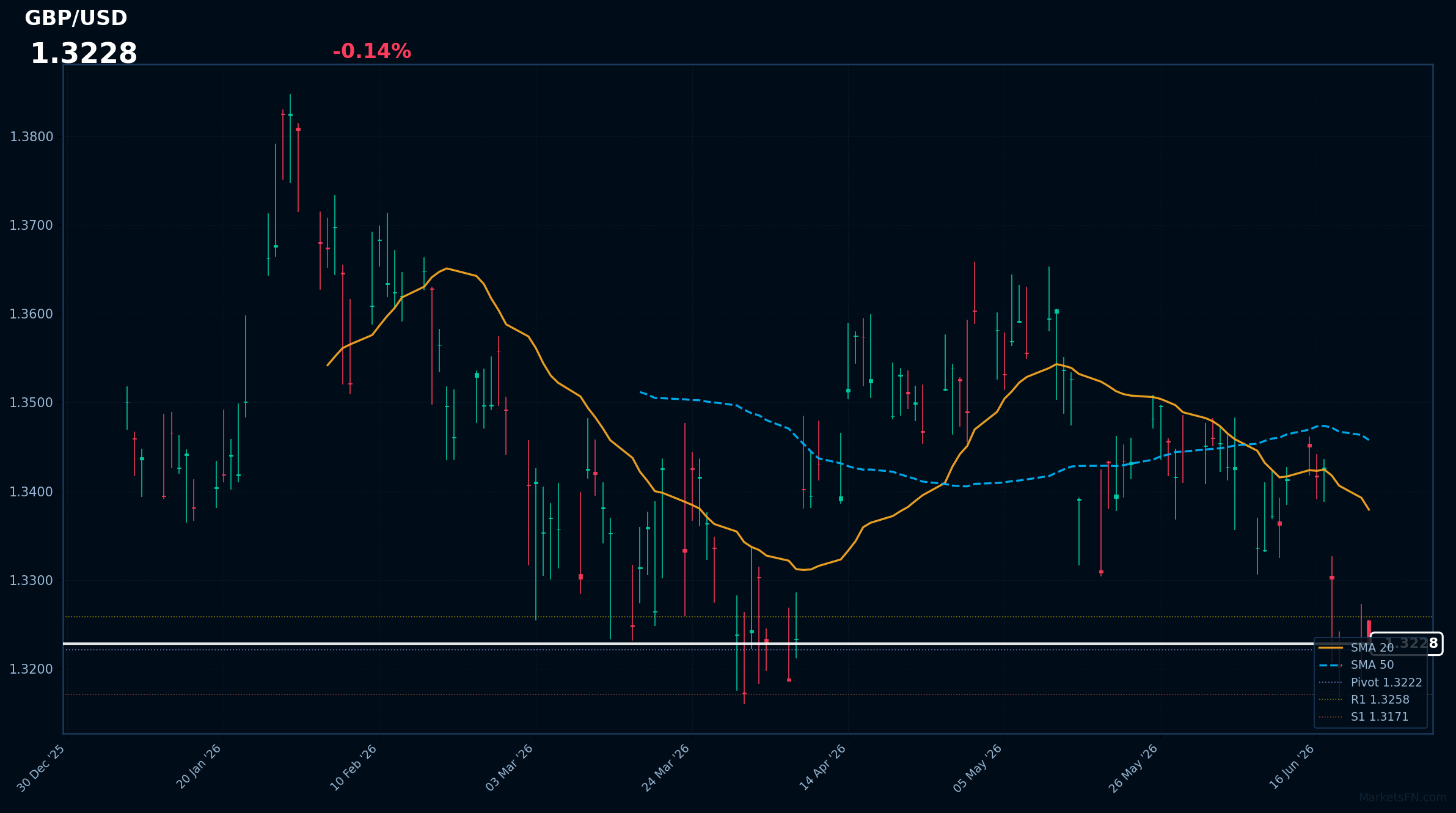Screen dimensions: 1456x813
Task: Click the 1.3700 y-axis label
Action: 32,226
